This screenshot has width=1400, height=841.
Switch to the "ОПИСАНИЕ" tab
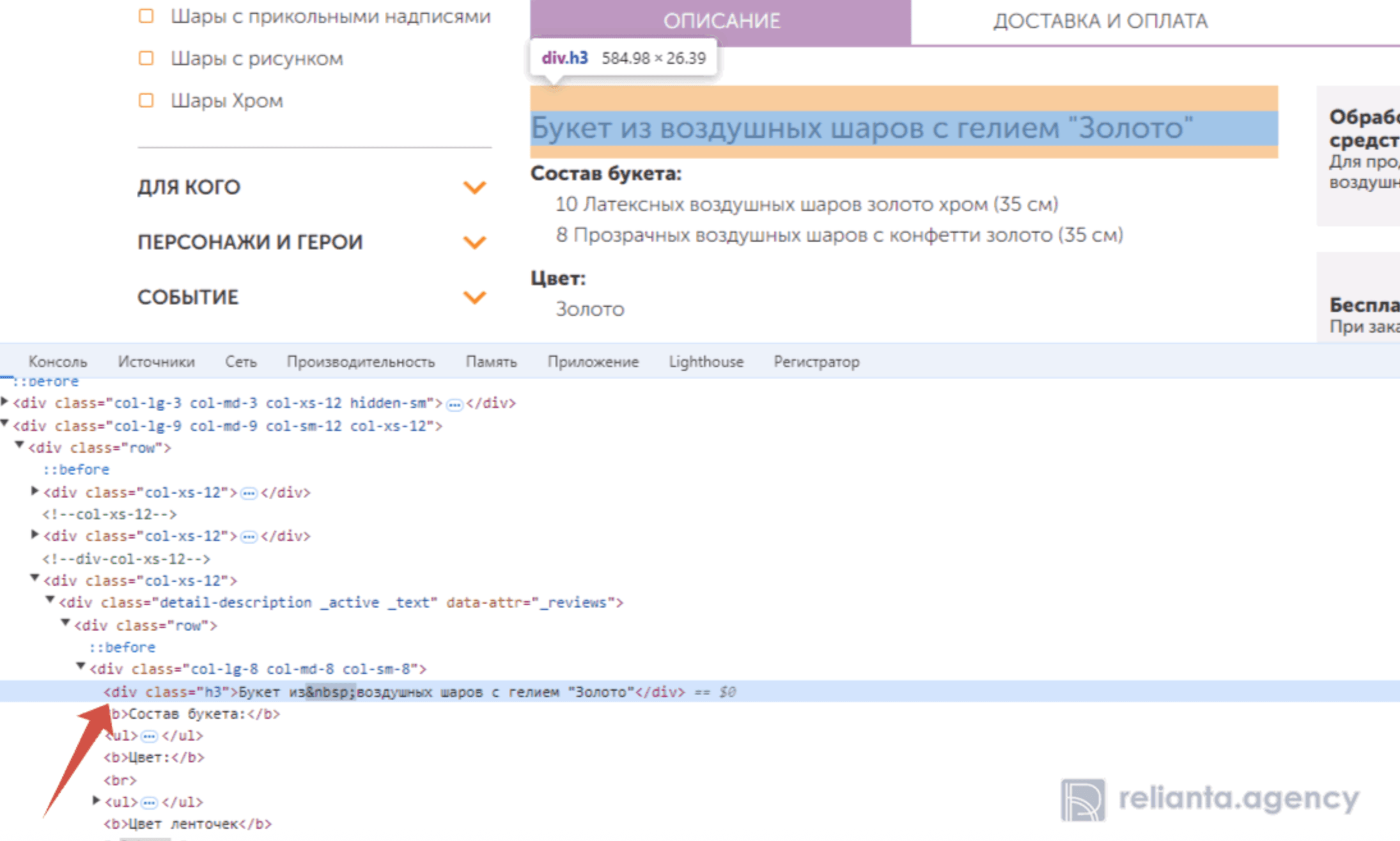click(x=720, y=21)
